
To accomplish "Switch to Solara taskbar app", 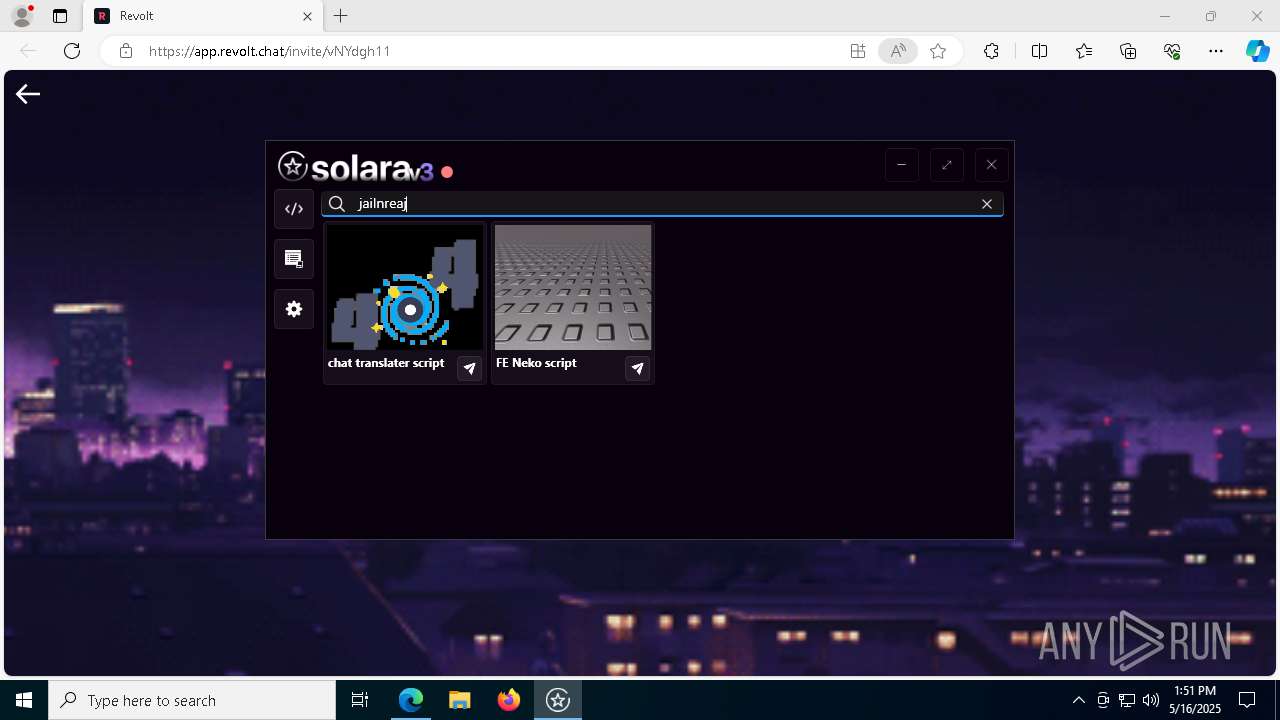I will [x=558, y=700].
